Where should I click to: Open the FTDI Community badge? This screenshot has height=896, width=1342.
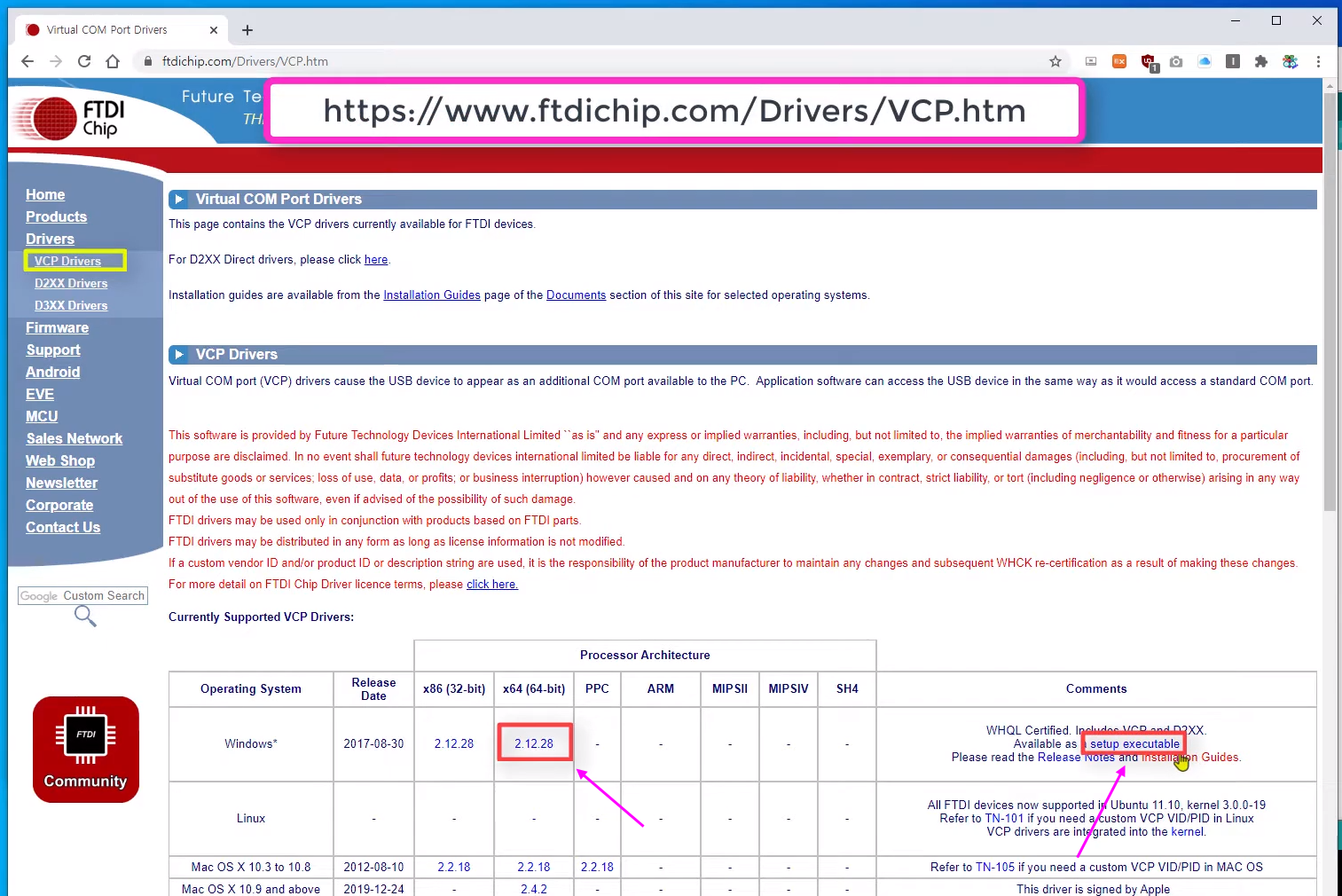point(86,750)
